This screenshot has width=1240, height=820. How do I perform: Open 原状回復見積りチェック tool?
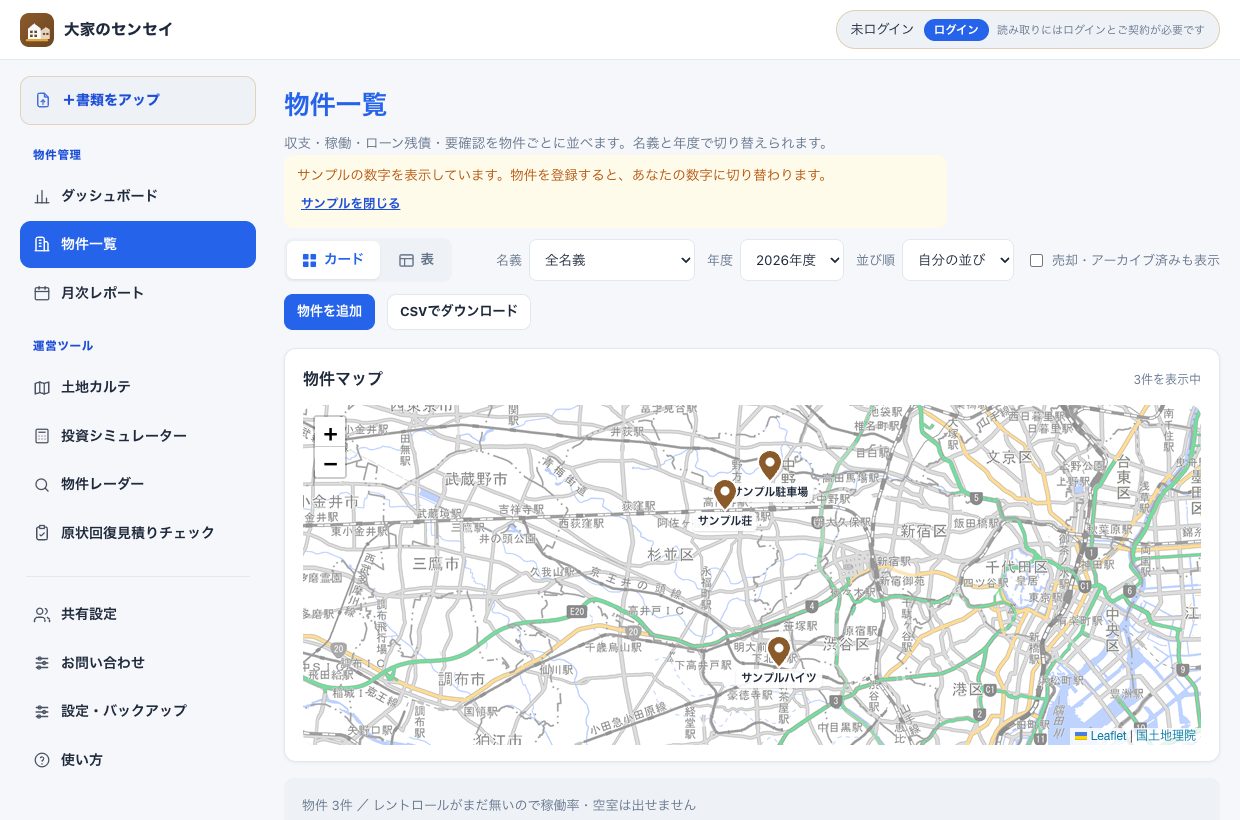coord(138,533)
